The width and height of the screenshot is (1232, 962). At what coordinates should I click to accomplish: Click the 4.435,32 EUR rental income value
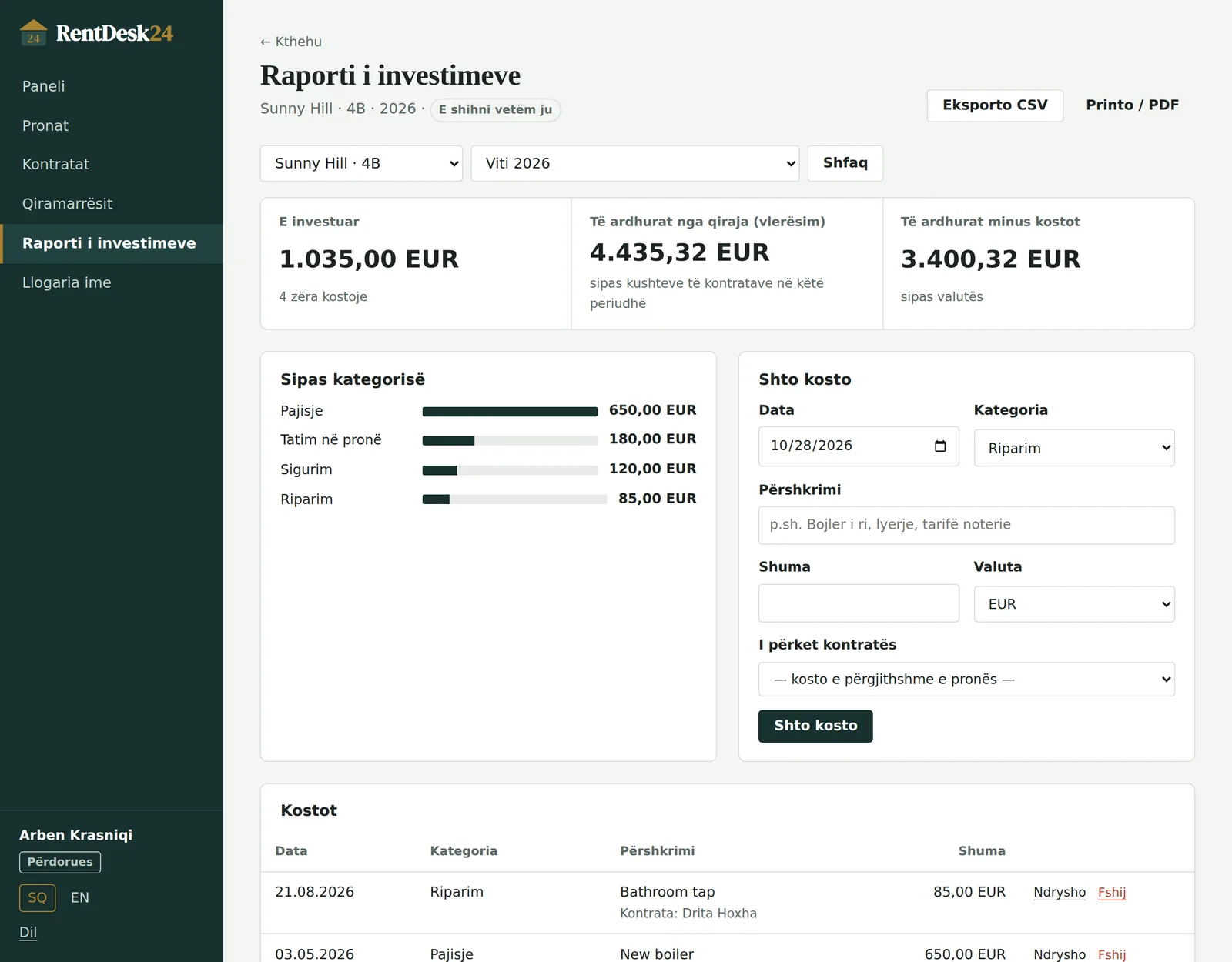[680, 252]
